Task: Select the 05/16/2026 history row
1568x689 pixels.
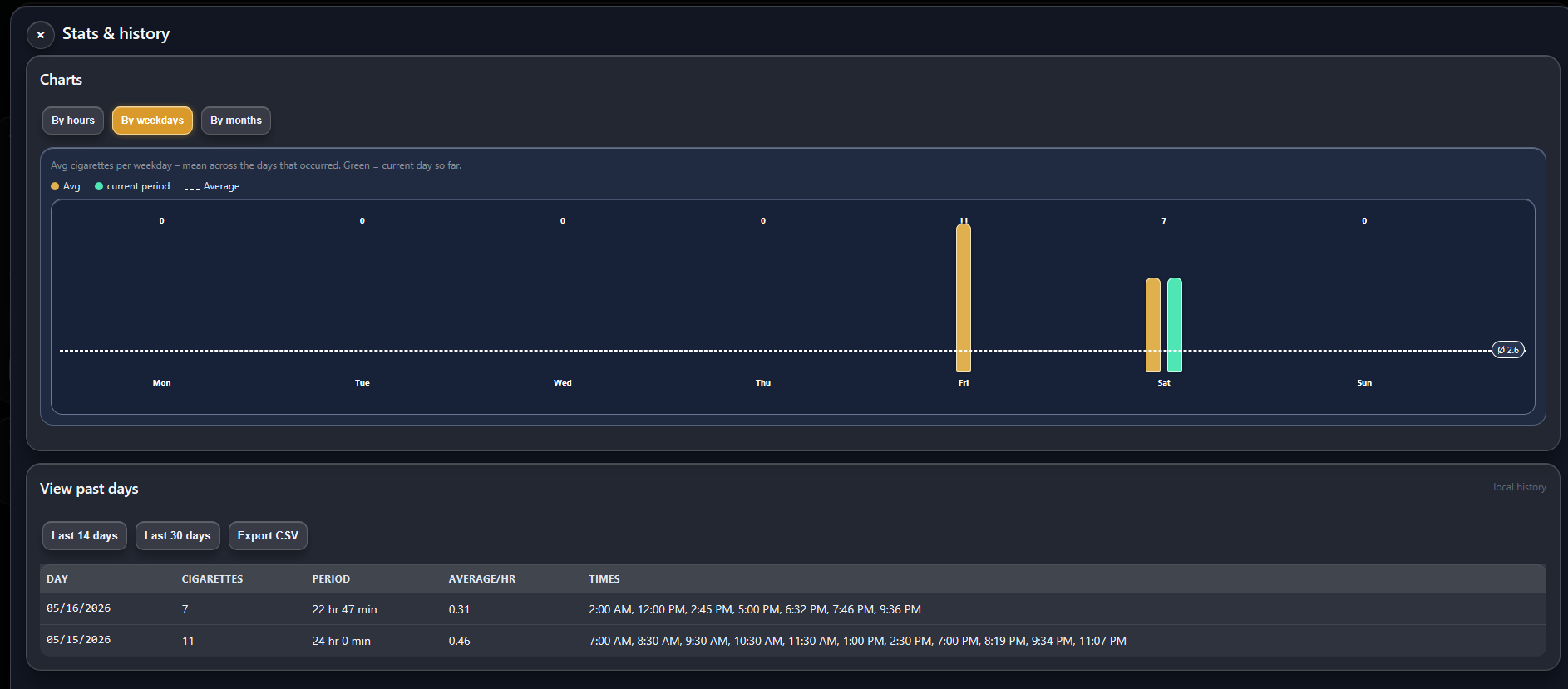Action: (793, 609)
